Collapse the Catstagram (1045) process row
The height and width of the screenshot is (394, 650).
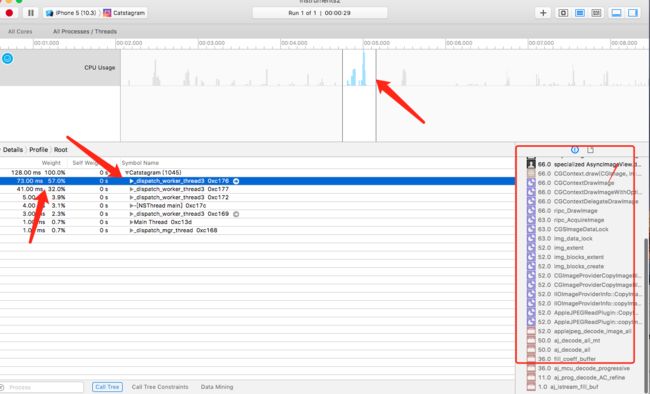pos(127,173)
